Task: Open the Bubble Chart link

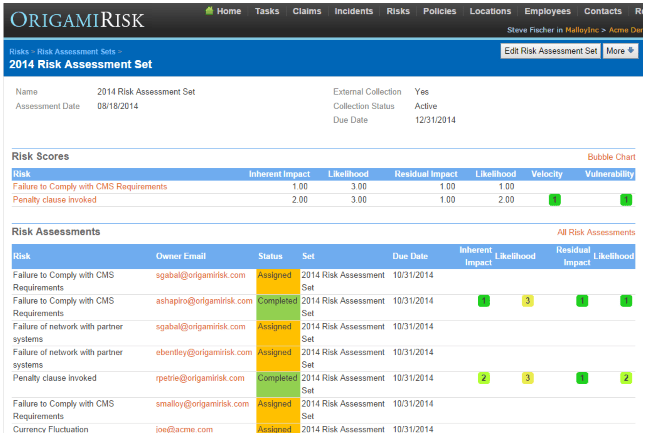Action: [x=611, y=157]
